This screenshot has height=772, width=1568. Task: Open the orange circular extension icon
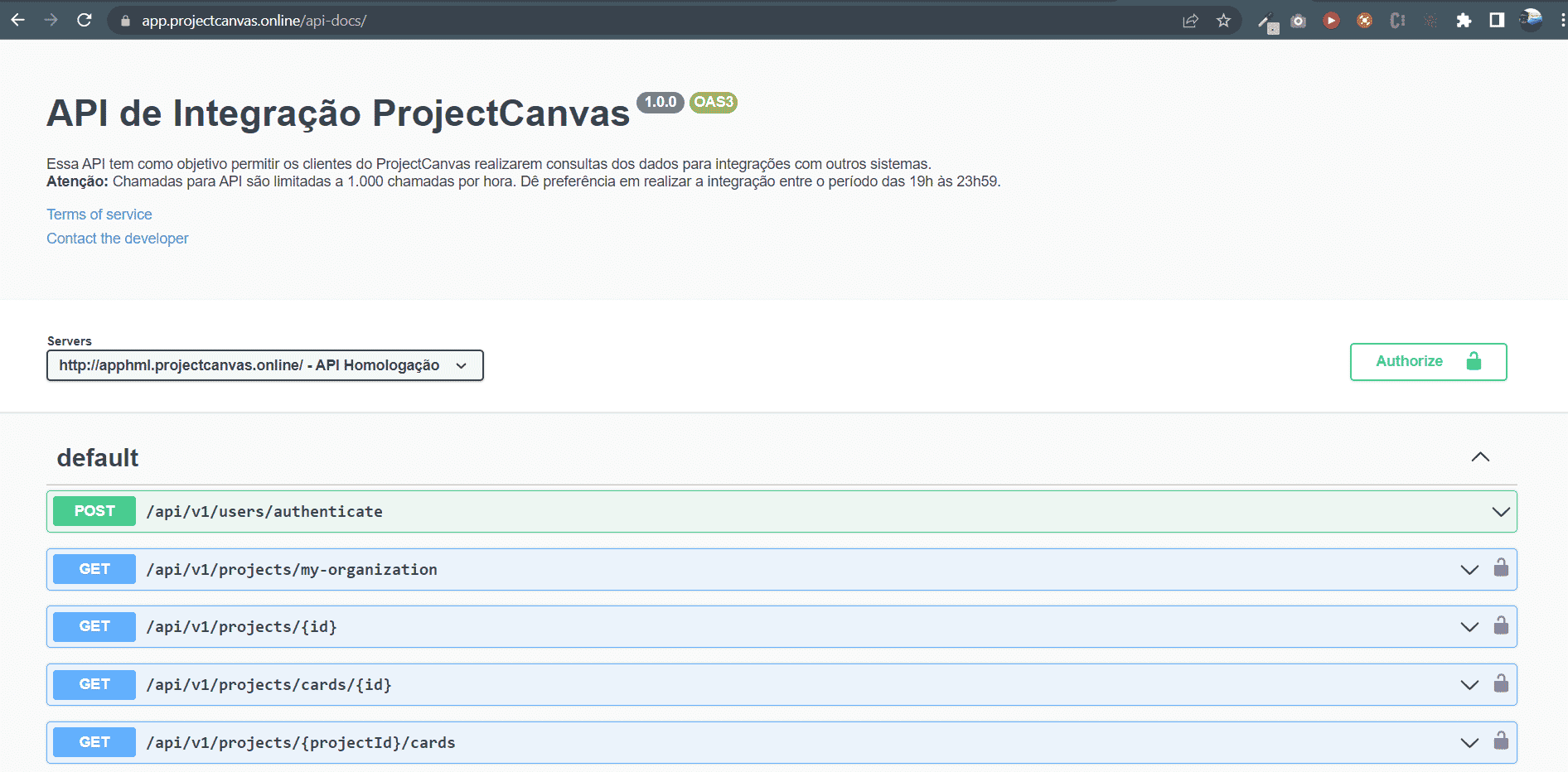tap(1365, 21)
